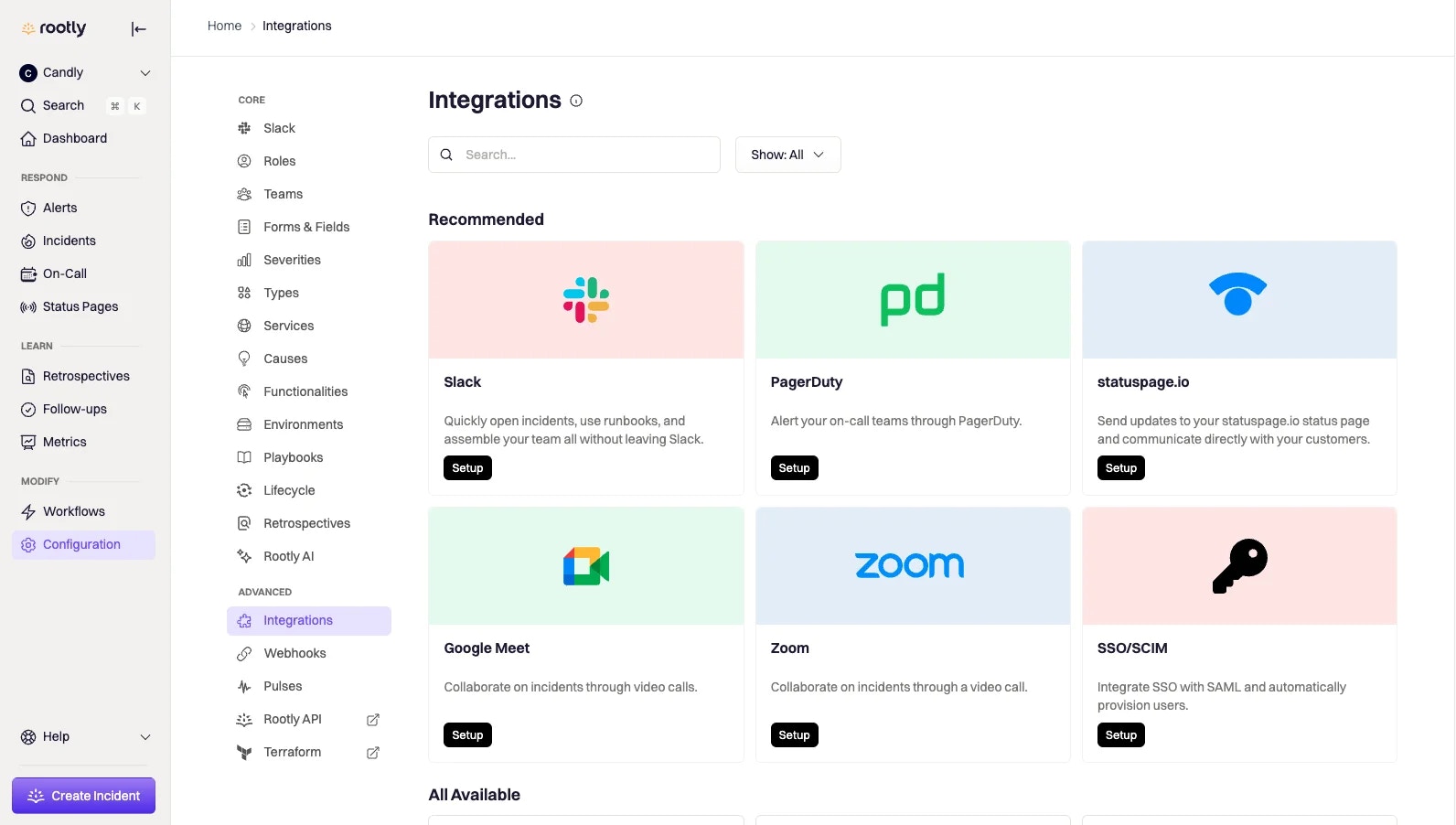Open the Search command in the sidebar
The image size is (1456, 825).
[x=83, y=106]
